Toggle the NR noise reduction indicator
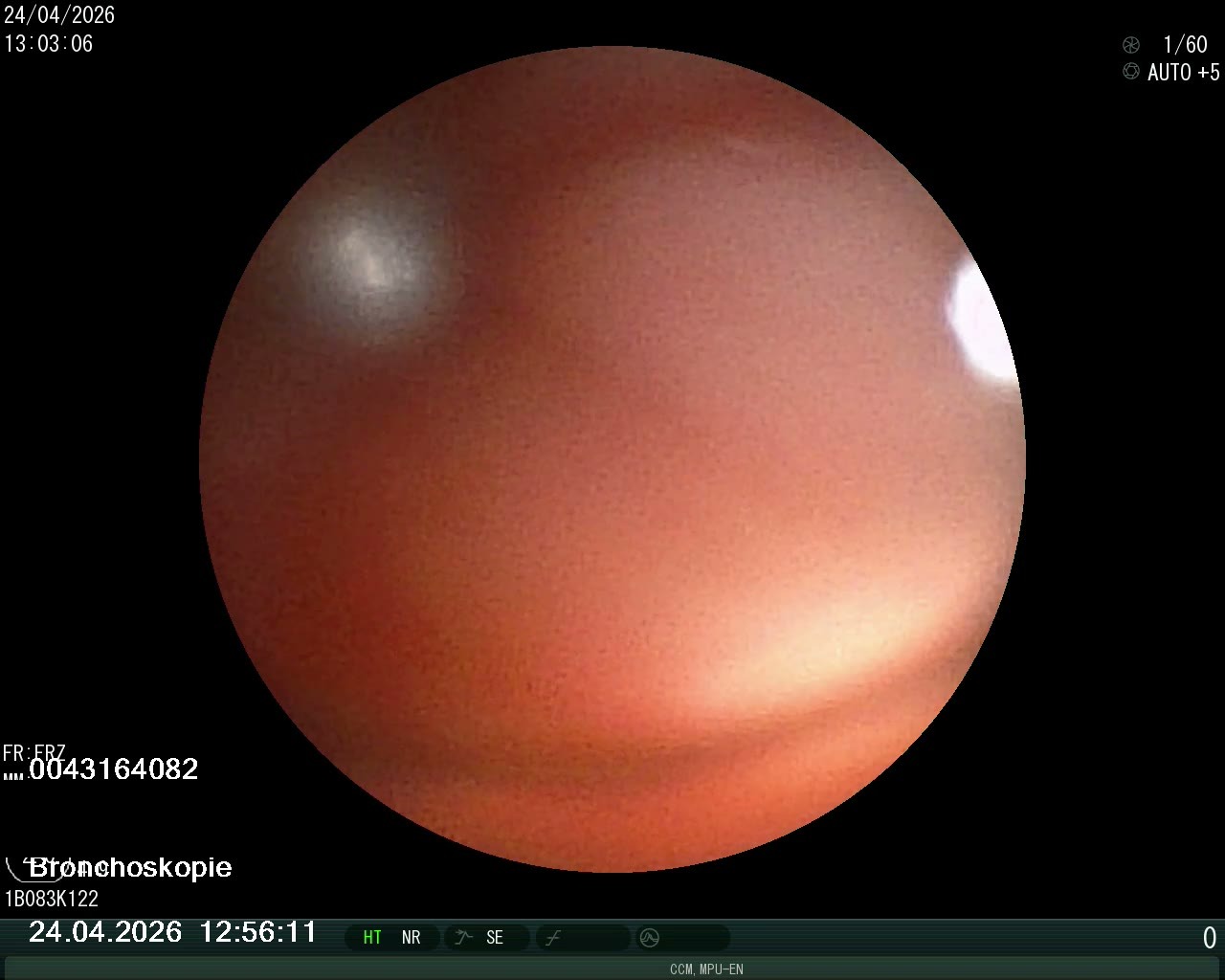Image resolution: width=1225 pixels, height=980 pixels. pyautogui.click(x=411, y=938)
